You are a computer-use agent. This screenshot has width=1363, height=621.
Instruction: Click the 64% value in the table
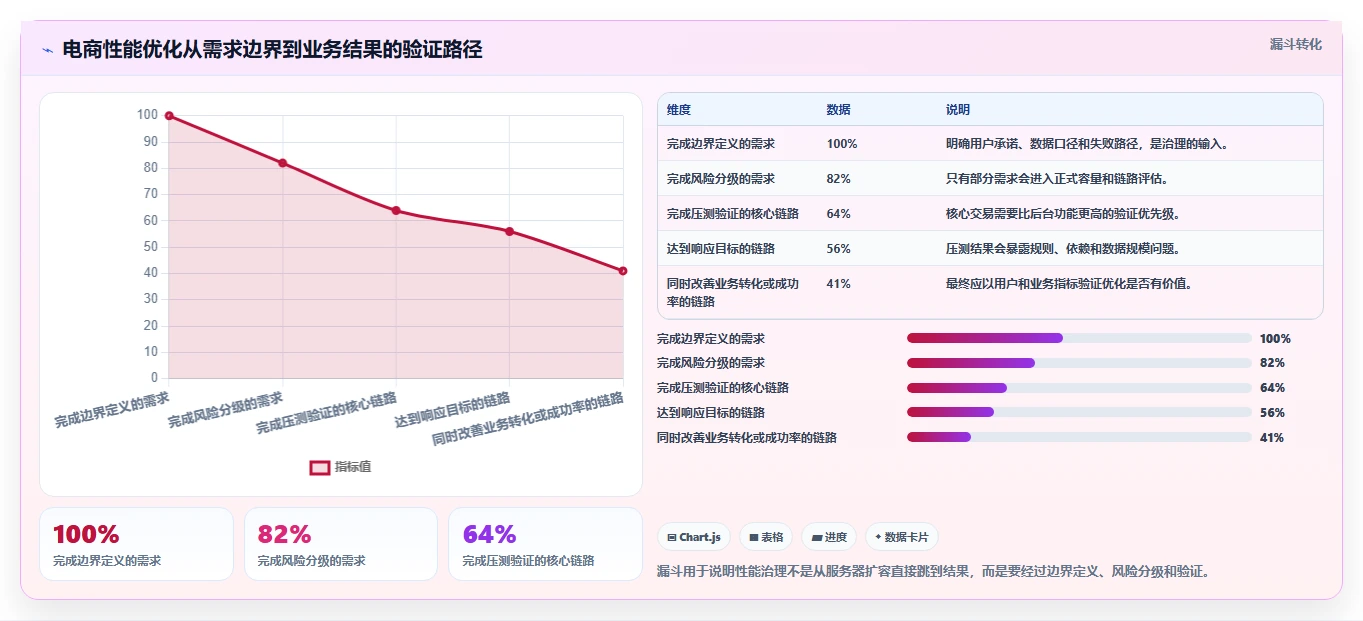[x=839, y=214]
